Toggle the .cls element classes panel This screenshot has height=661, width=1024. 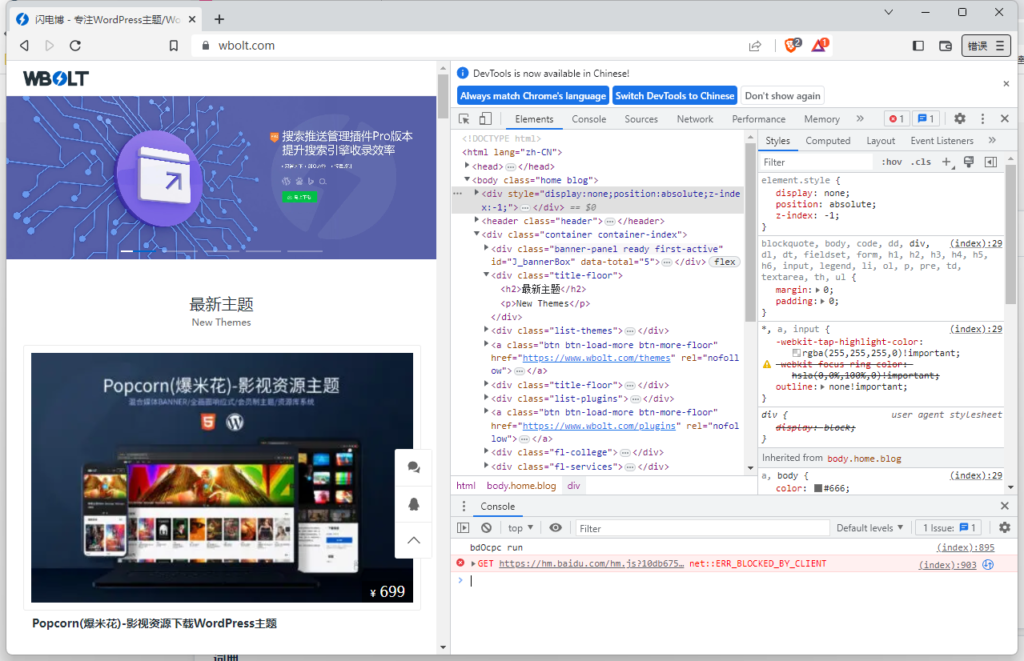[x=920, y=162]
